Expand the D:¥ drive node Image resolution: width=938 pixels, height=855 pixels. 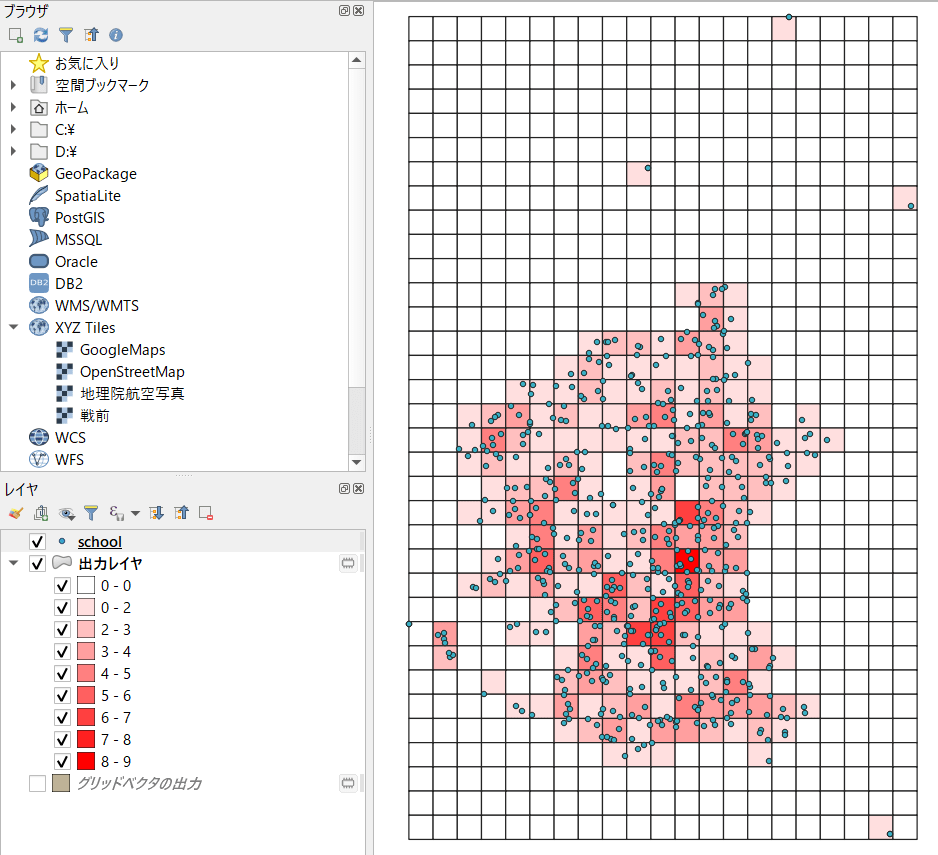click(13, 151)
